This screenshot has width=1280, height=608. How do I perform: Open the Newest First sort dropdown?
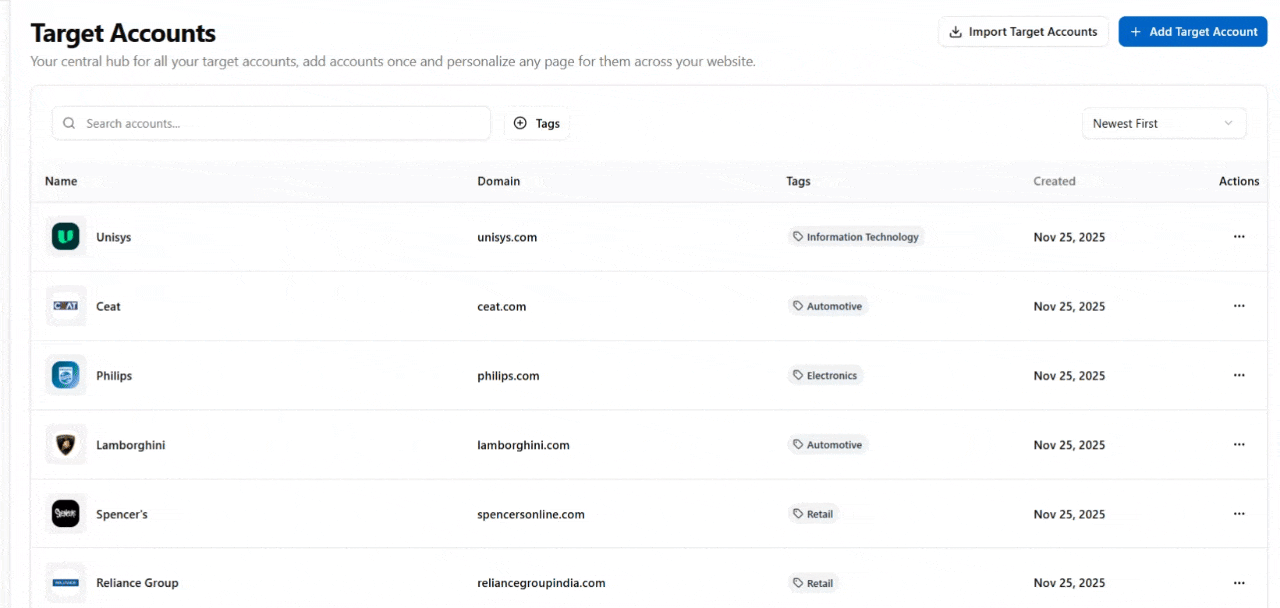[x=1164, y=123]
